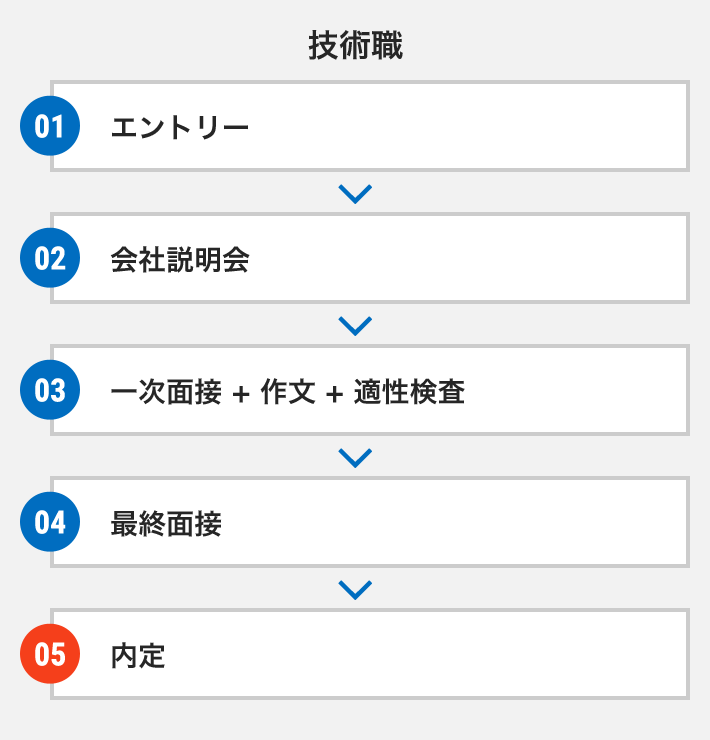710x740 pixels.
Task: Select the 最終面接 step text
Action: click(166, 524)
